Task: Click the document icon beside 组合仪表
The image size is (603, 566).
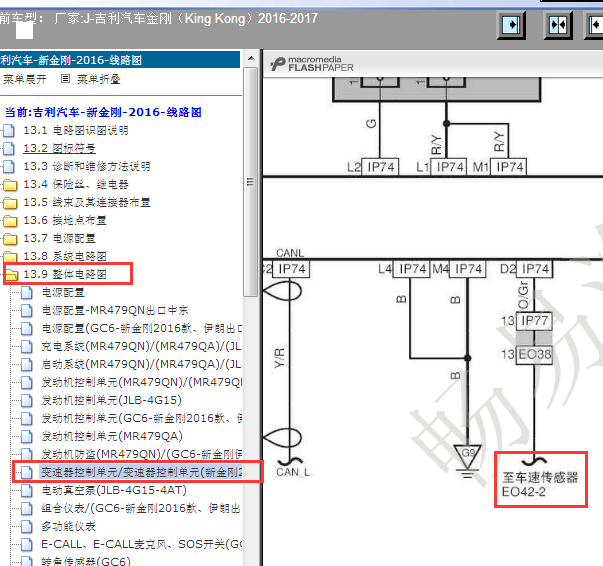Action: [x=27, y=508]
